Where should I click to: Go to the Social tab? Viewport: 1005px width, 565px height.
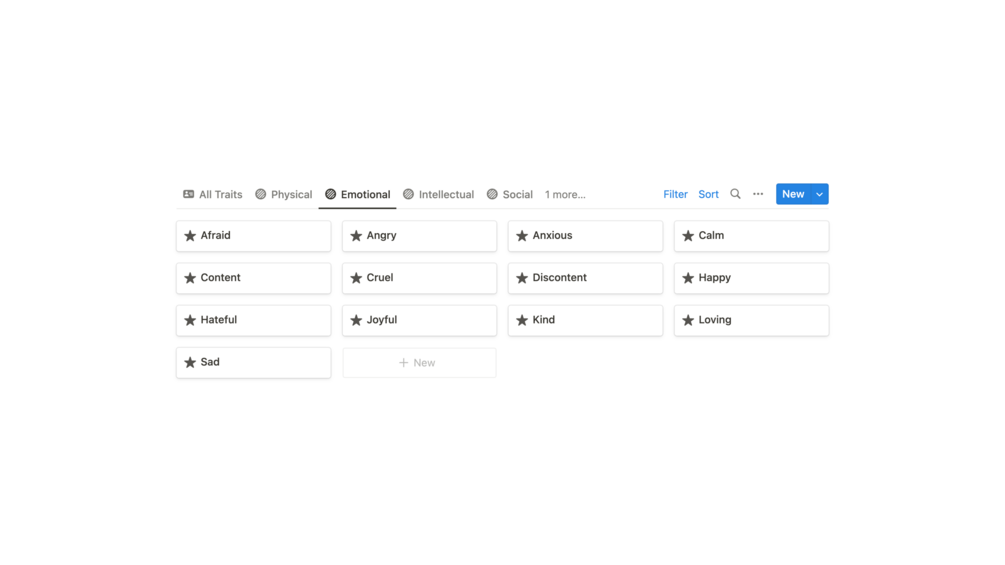(x=510, y=195)
